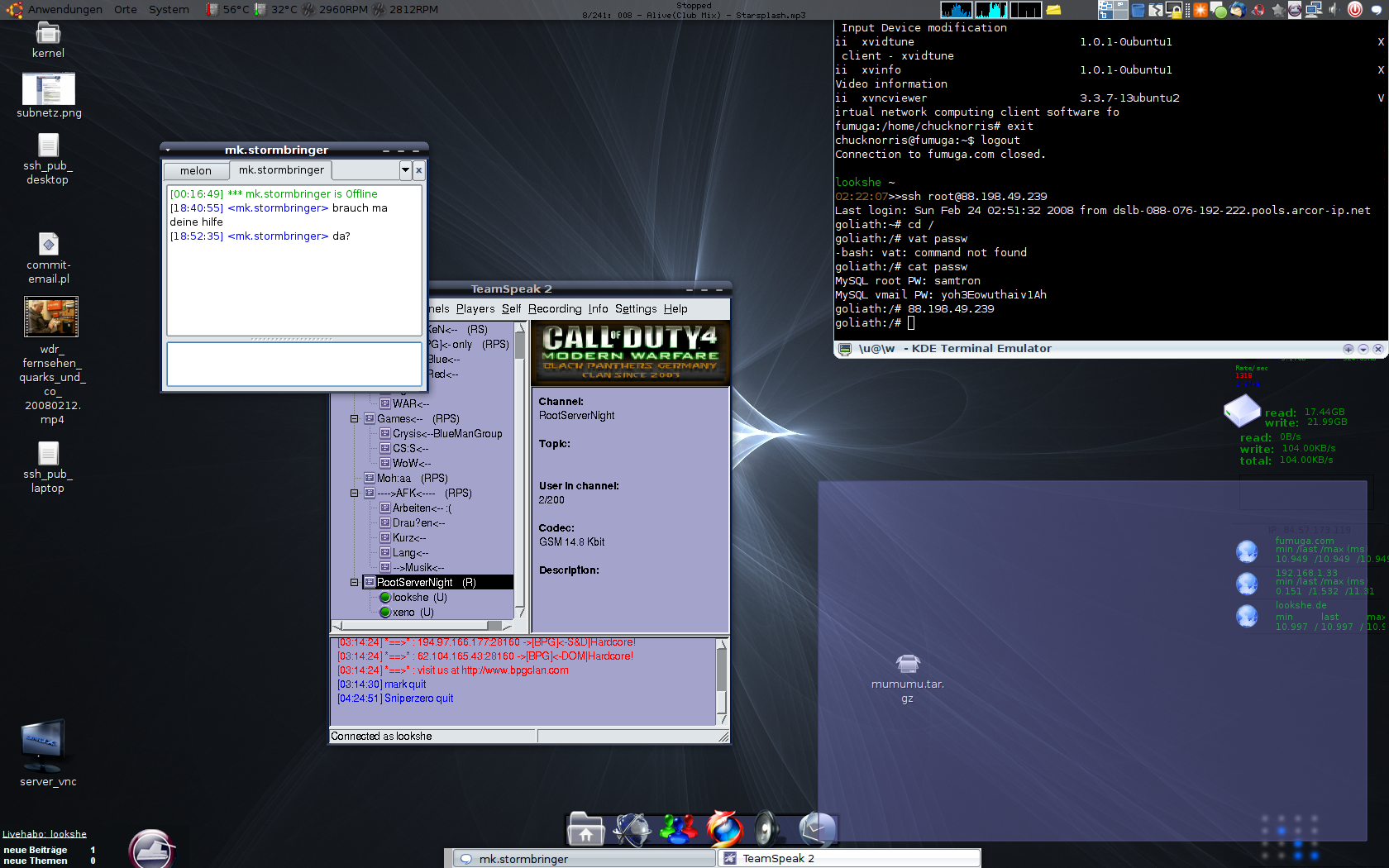The width and height of the screenshot is (1389, 868).
Task: Switch to the melon chat tab
Action: coord(196,171)
